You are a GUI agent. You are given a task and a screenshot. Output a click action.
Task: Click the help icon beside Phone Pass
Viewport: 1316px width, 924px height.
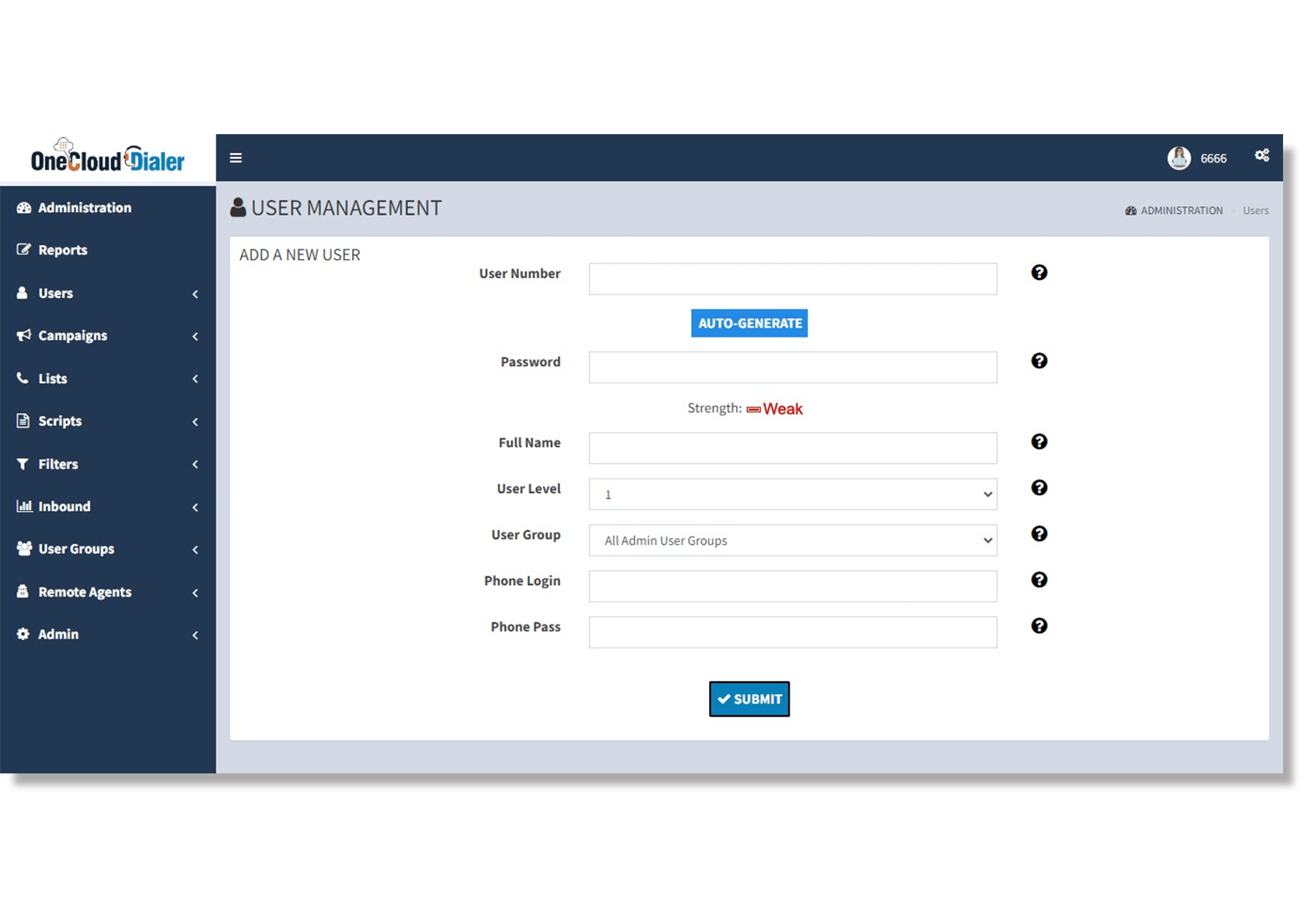(x=1039, y=625)
